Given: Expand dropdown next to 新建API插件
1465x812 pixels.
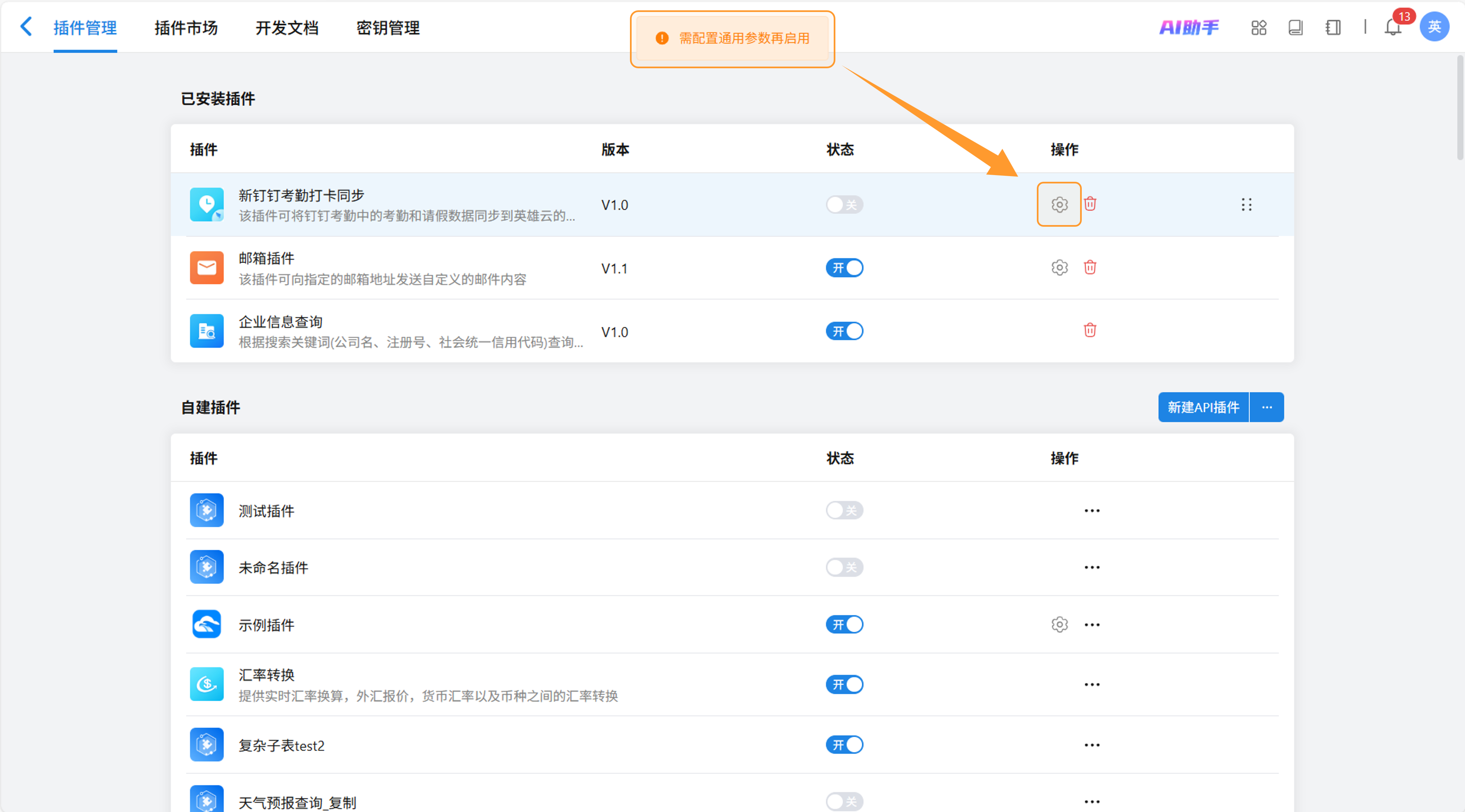Looking at the screenshot, I should [x=1267, y=407].
